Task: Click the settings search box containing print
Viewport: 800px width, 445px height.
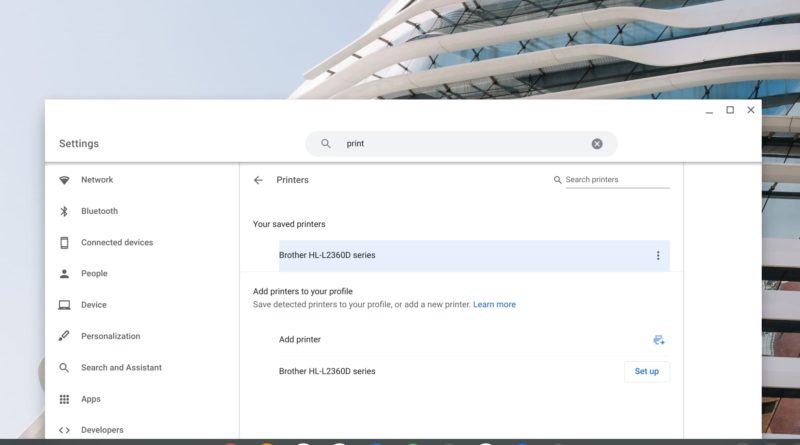Action: click(461, 144)
